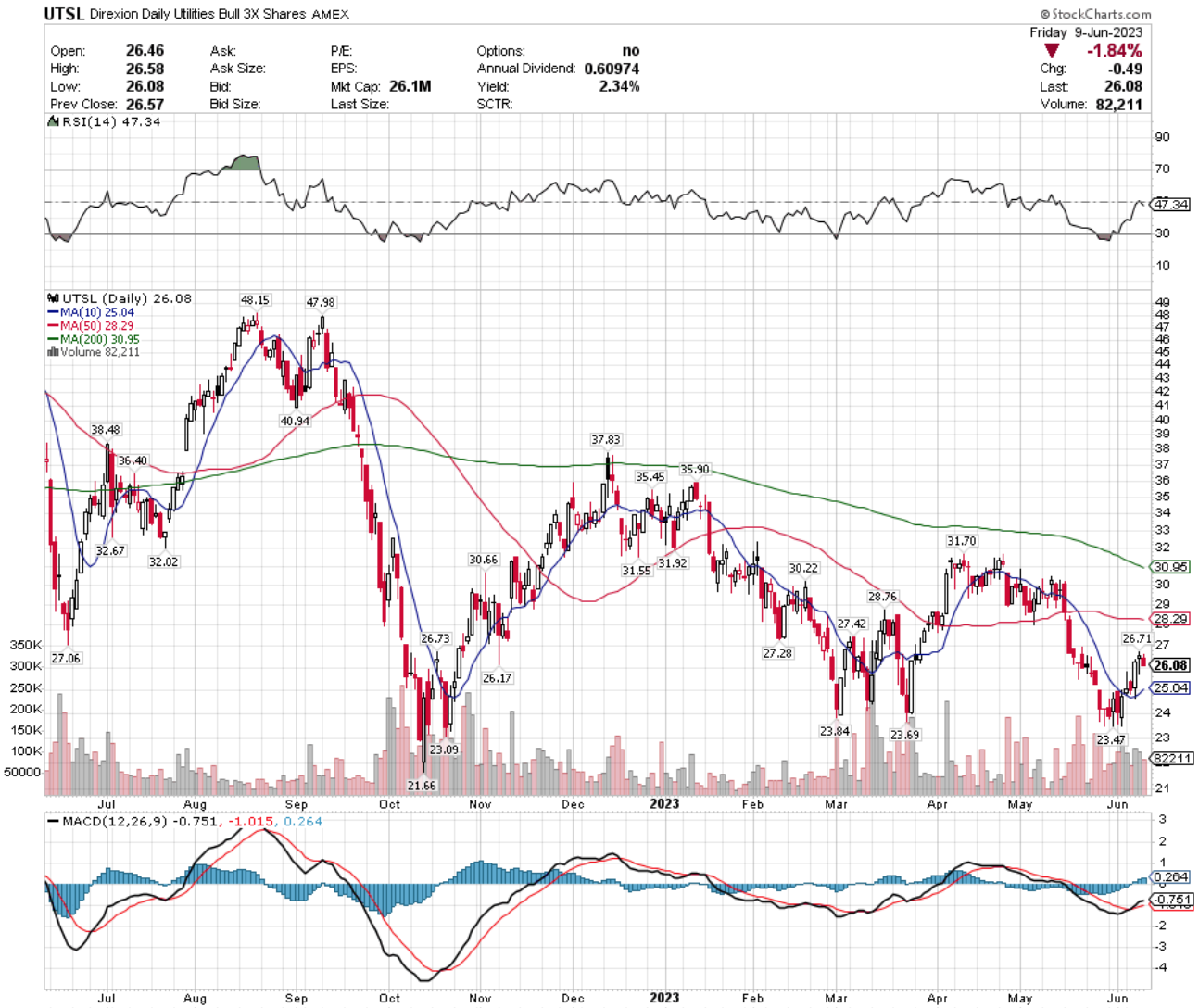Screen dimensions: 1199x1008
Task: Click the AMEX exchange label
Action: coord(331,15)
